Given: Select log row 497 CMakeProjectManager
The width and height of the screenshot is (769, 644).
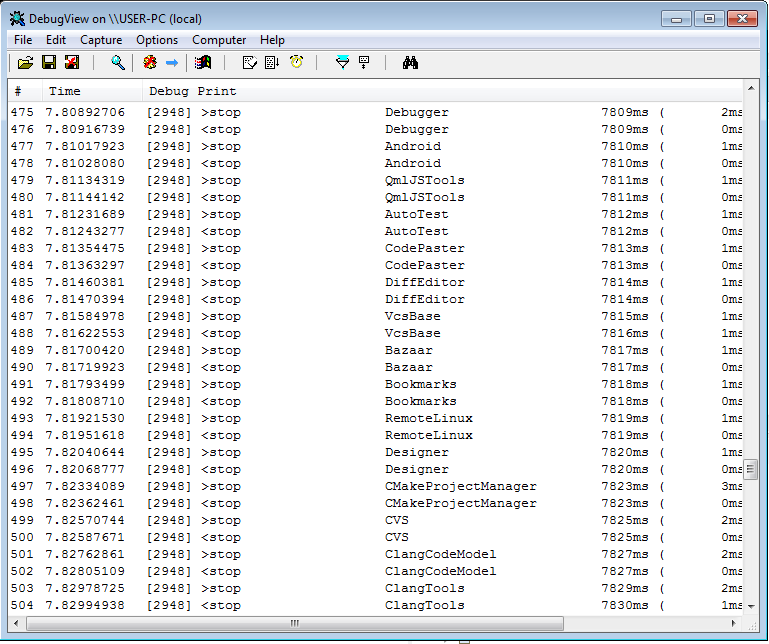Looking at the screenshot, I should (460, 486).
